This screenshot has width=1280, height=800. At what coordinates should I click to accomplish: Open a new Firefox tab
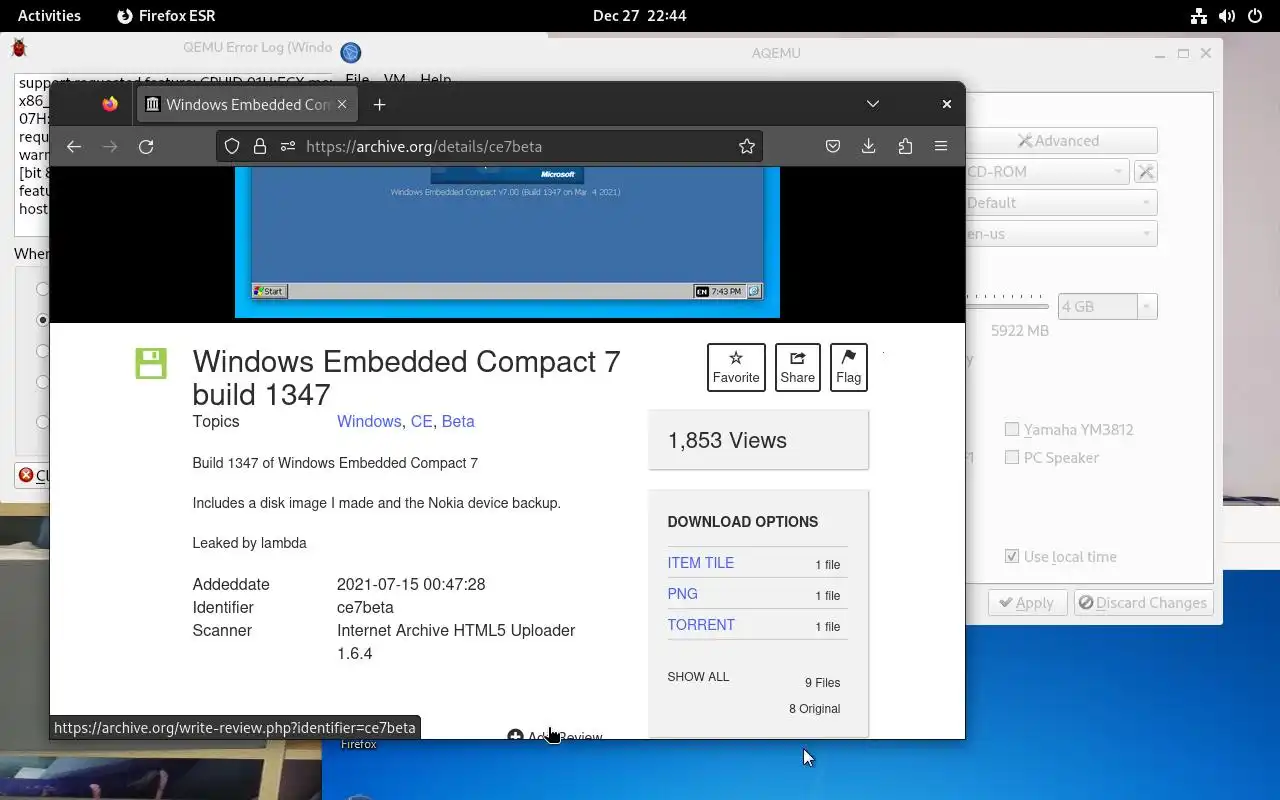coord(379,104)
